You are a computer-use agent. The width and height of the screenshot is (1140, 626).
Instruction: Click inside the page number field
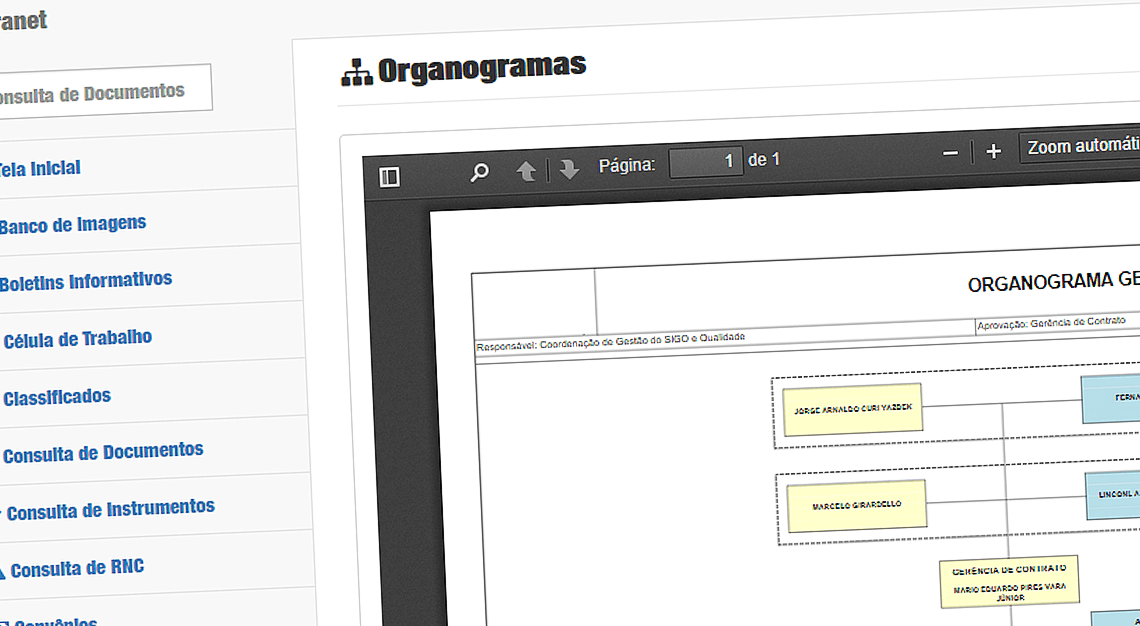coord(706,160)
